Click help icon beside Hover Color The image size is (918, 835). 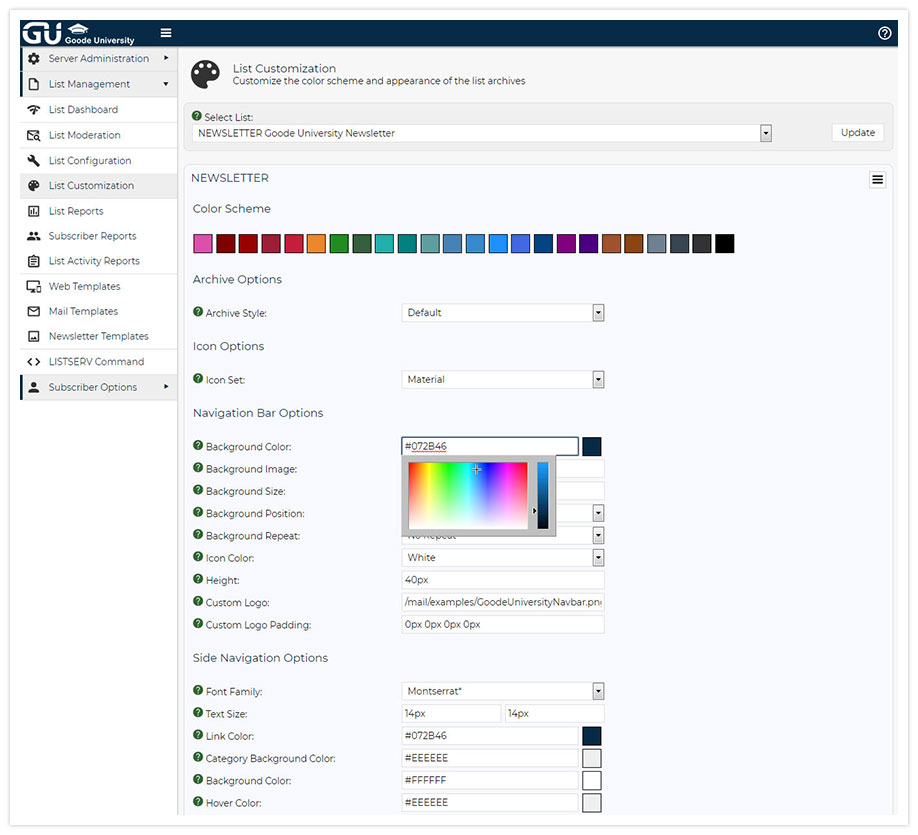pos(198,801)
